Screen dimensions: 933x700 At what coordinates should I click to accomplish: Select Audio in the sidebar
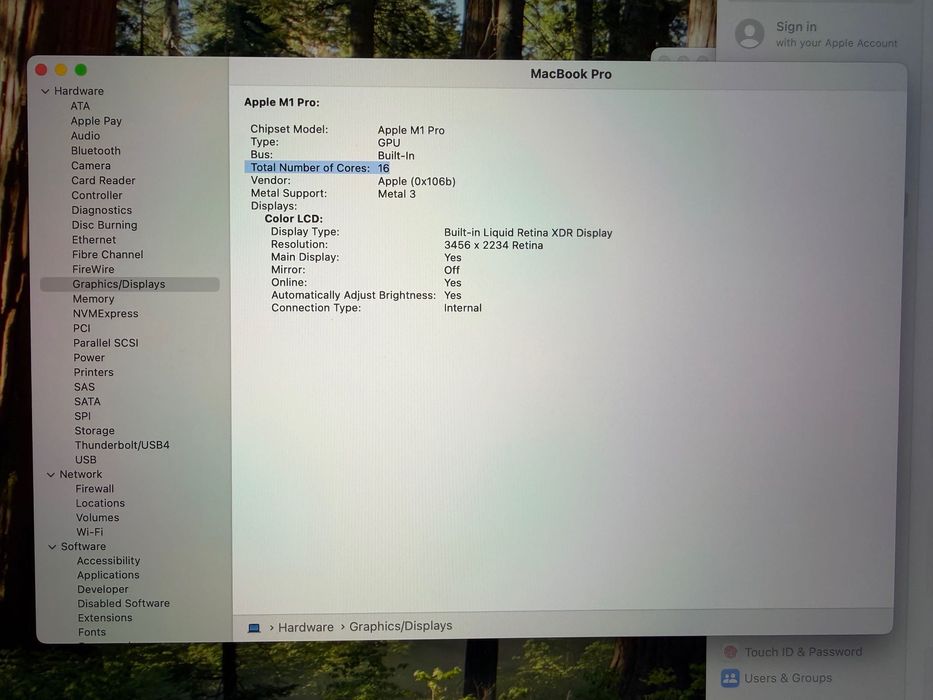click(x=86, y=136)
